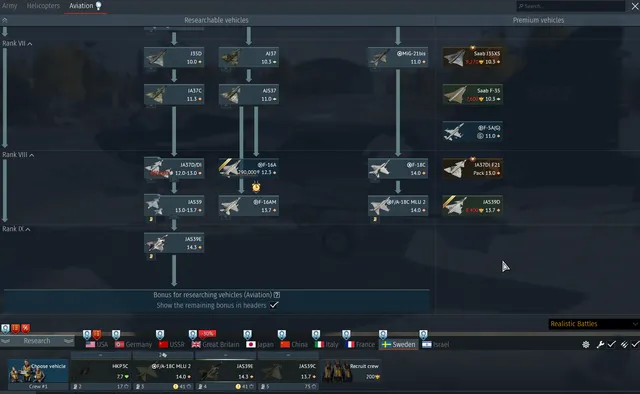This screenshot has height=394, width=640.
Task: Click the red percent discount badge above Research
Action: coord(26,329)
